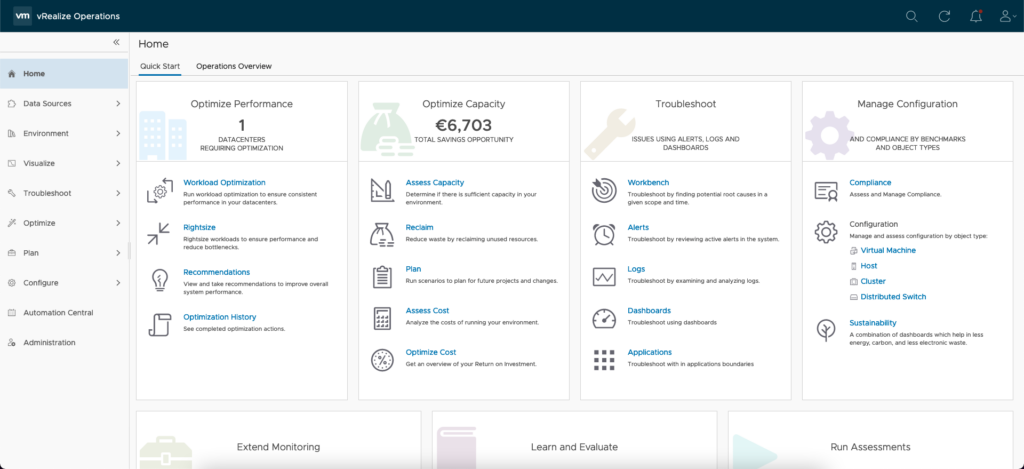The width and height of the screenshot is (1024, 469).
Task: Expand the Optimize sidebar chevron
Action: tap(118, 223)
